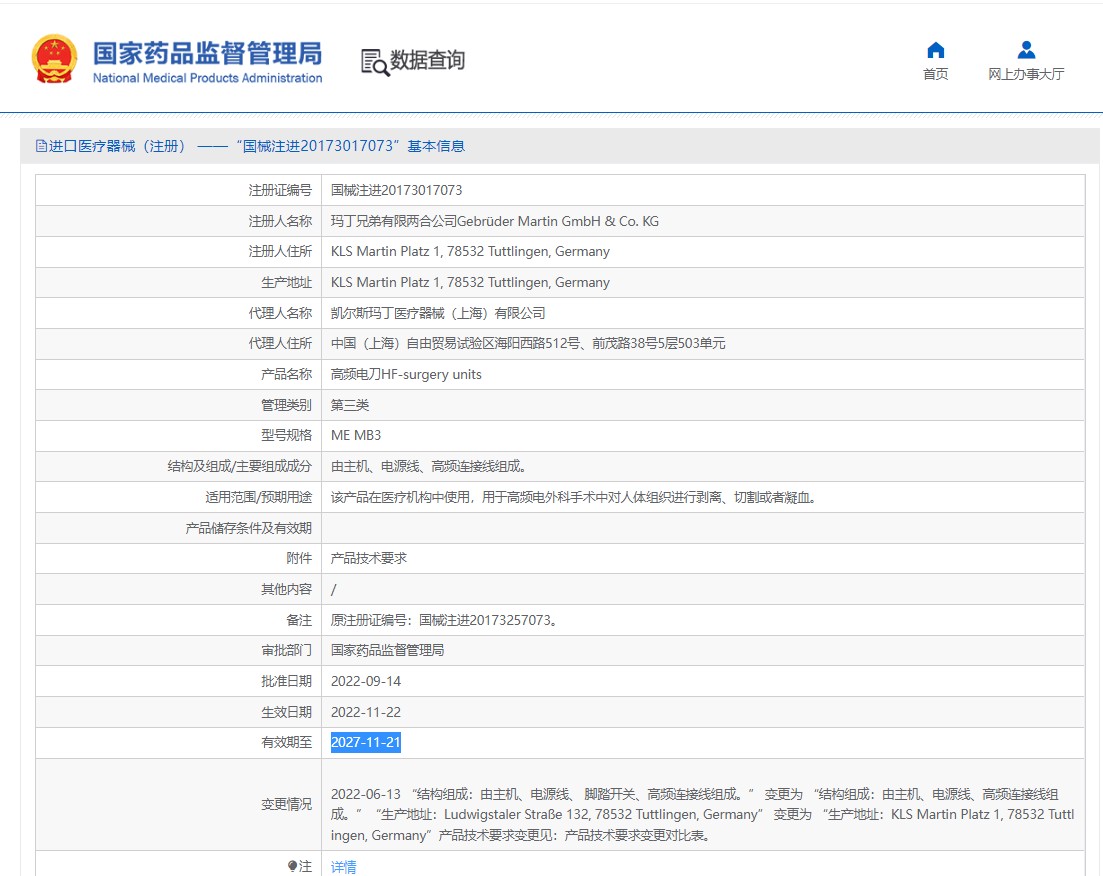Click the 网上办事大厅 label
This screenshot has height=876, width=1103.
point(1026,74)
